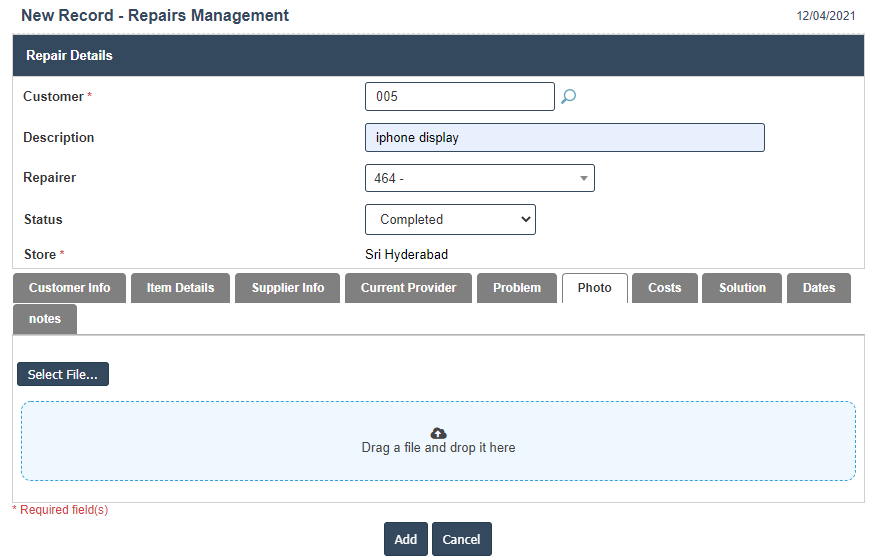Focus the Description field with iphone display
Image resolution: width=876 pixels, height=560 pixels.
click(564, 138)
